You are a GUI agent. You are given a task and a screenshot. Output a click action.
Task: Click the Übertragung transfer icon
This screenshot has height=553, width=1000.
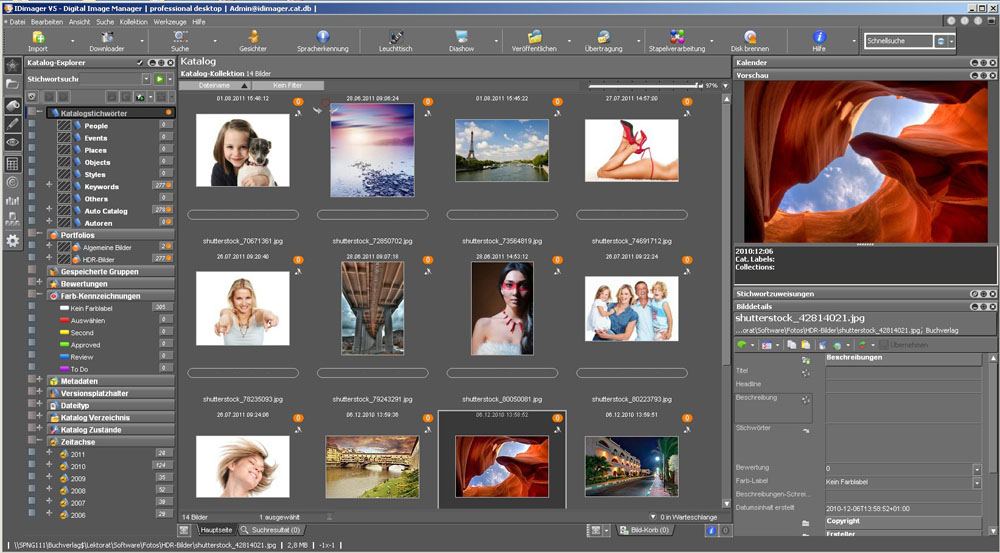coord(604,38)
